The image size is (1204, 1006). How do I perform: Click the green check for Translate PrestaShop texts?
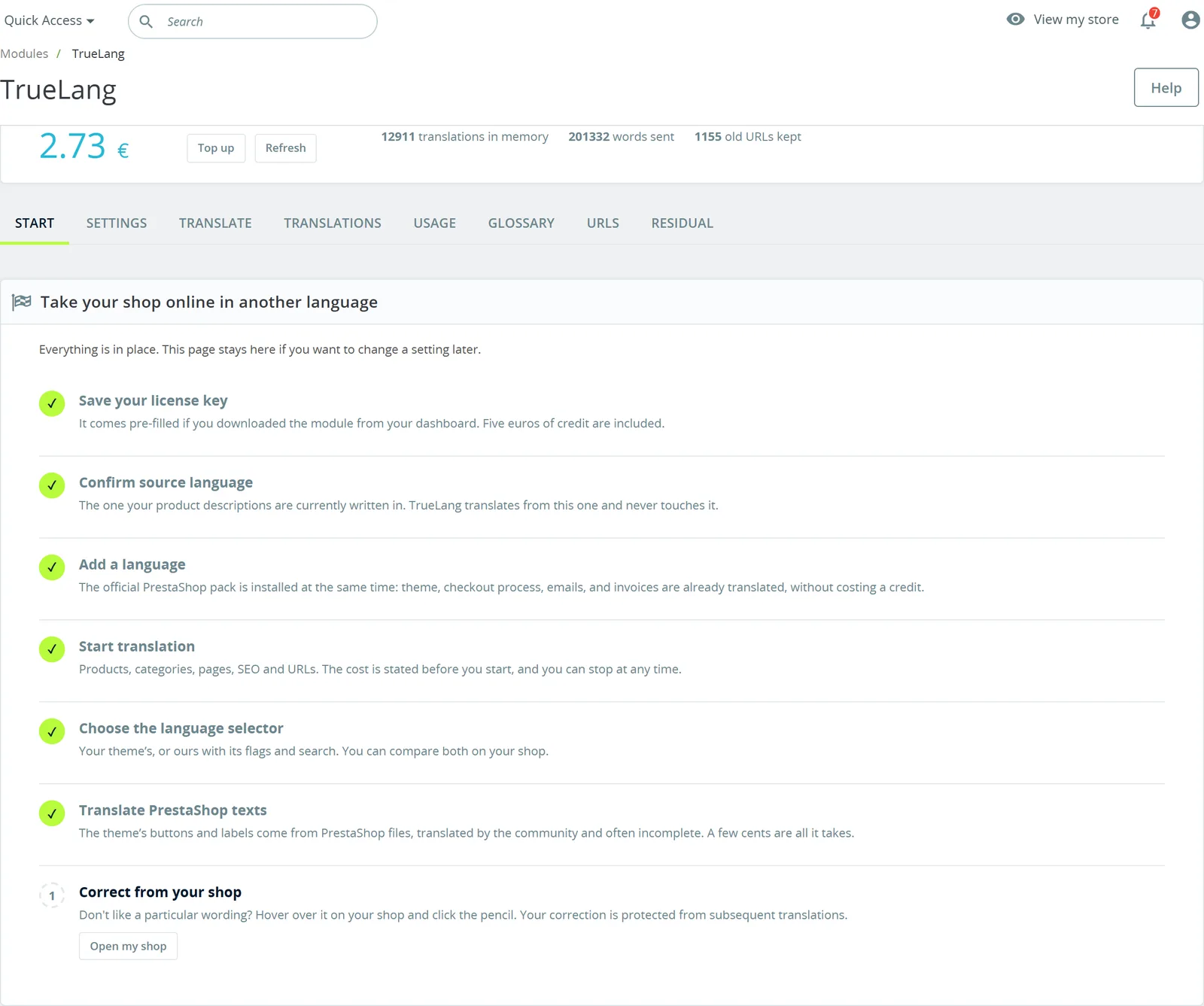(52, 813)
